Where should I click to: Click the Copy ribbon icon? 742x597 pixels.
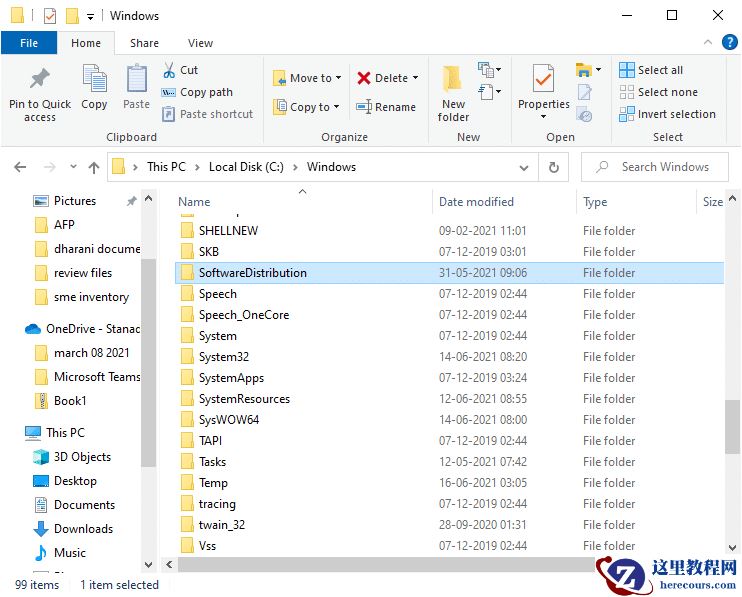click(x=94, y=78)
